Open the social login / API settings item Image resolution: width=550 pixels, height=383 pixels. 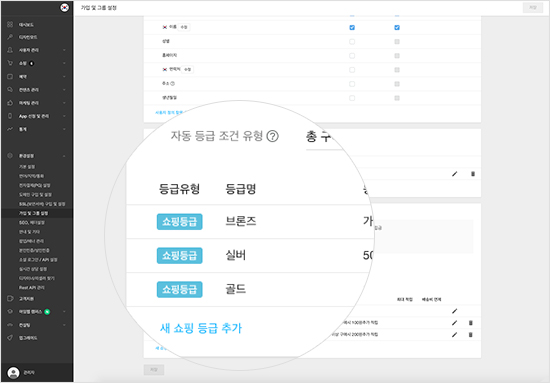[x=38, y=260]
